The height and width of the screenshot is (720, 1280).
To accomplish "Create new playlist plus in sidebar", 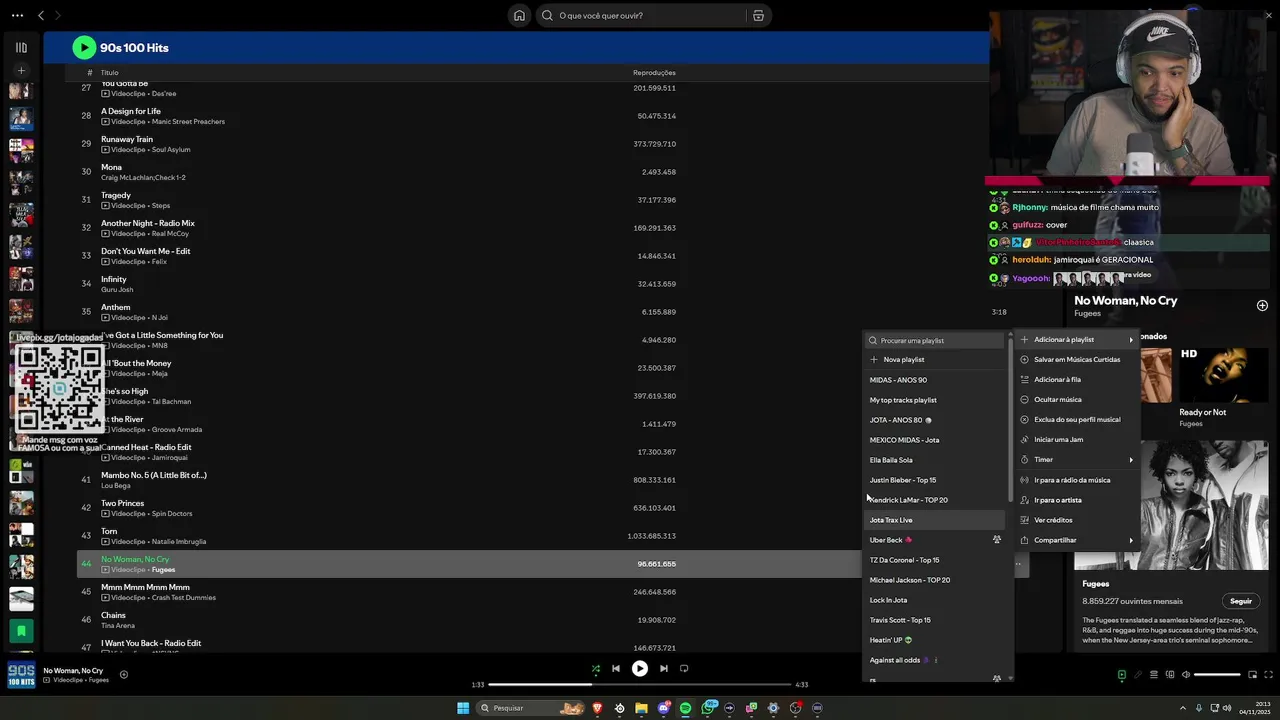I will pyautogui.click(x=21, y=71).
